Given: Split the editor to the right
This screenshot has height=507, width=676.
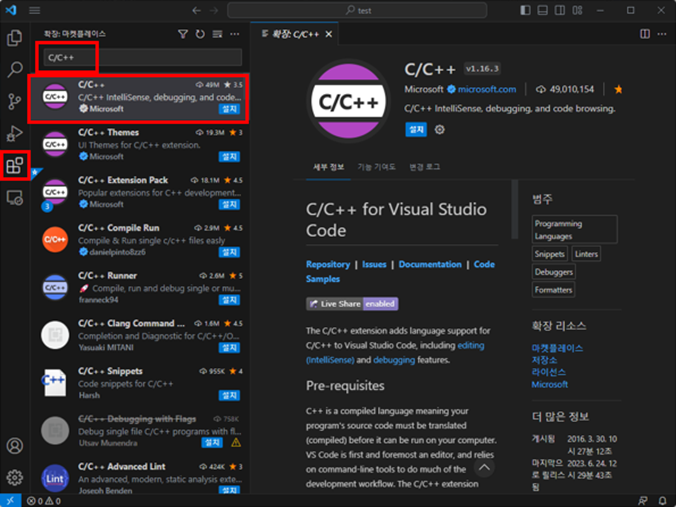Looking at the screenshot, I should pyautogui.click(x=645, y=34).
